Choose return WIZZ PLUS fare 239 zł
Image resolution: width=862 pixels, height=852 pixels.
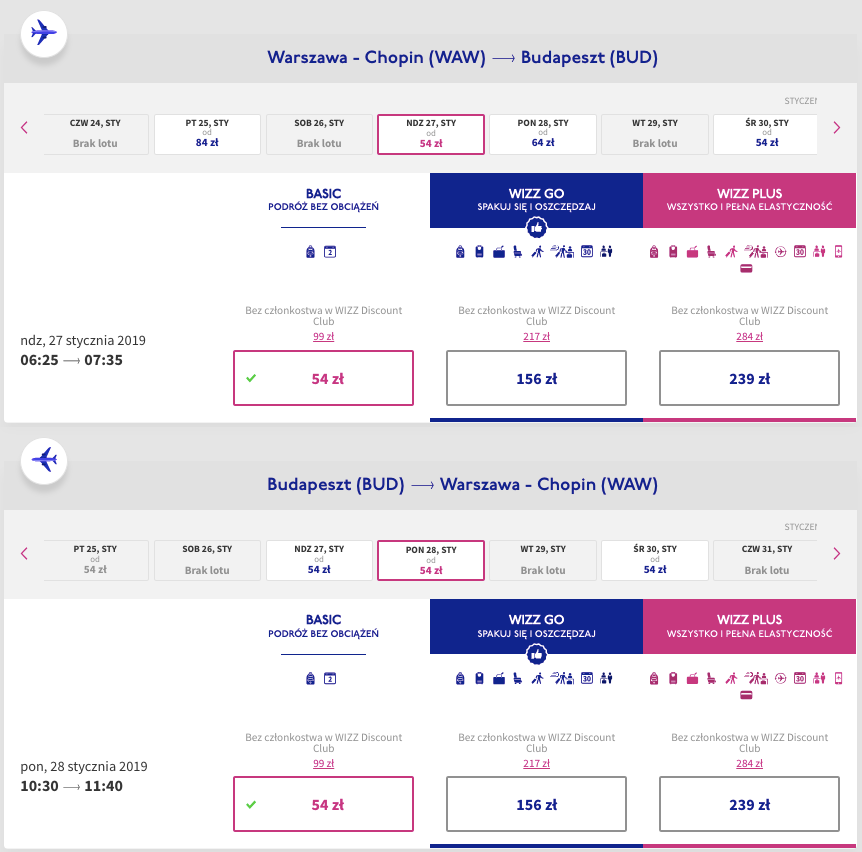tap(749, 804)
